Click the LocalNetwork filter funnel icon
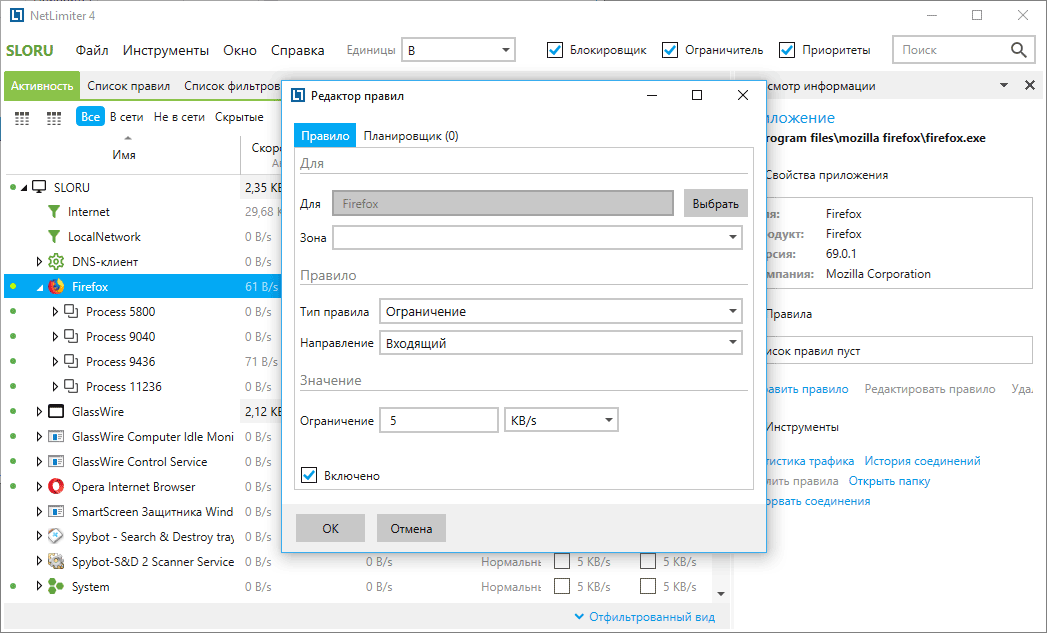This screenshot has width=1047, height=633. click(x=53, y=236)
